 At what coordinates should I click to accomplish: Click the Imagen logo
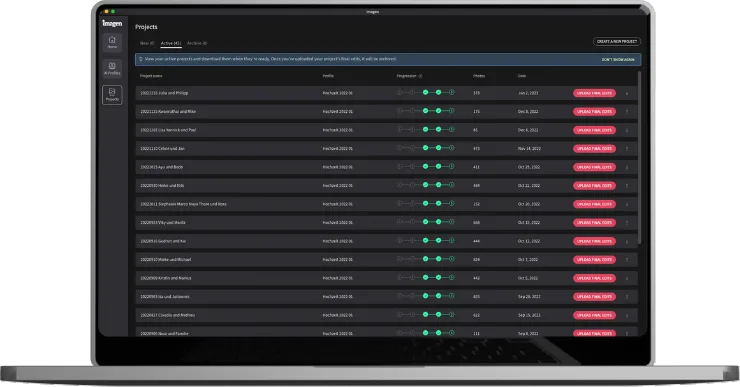click(x=112, y=23)
